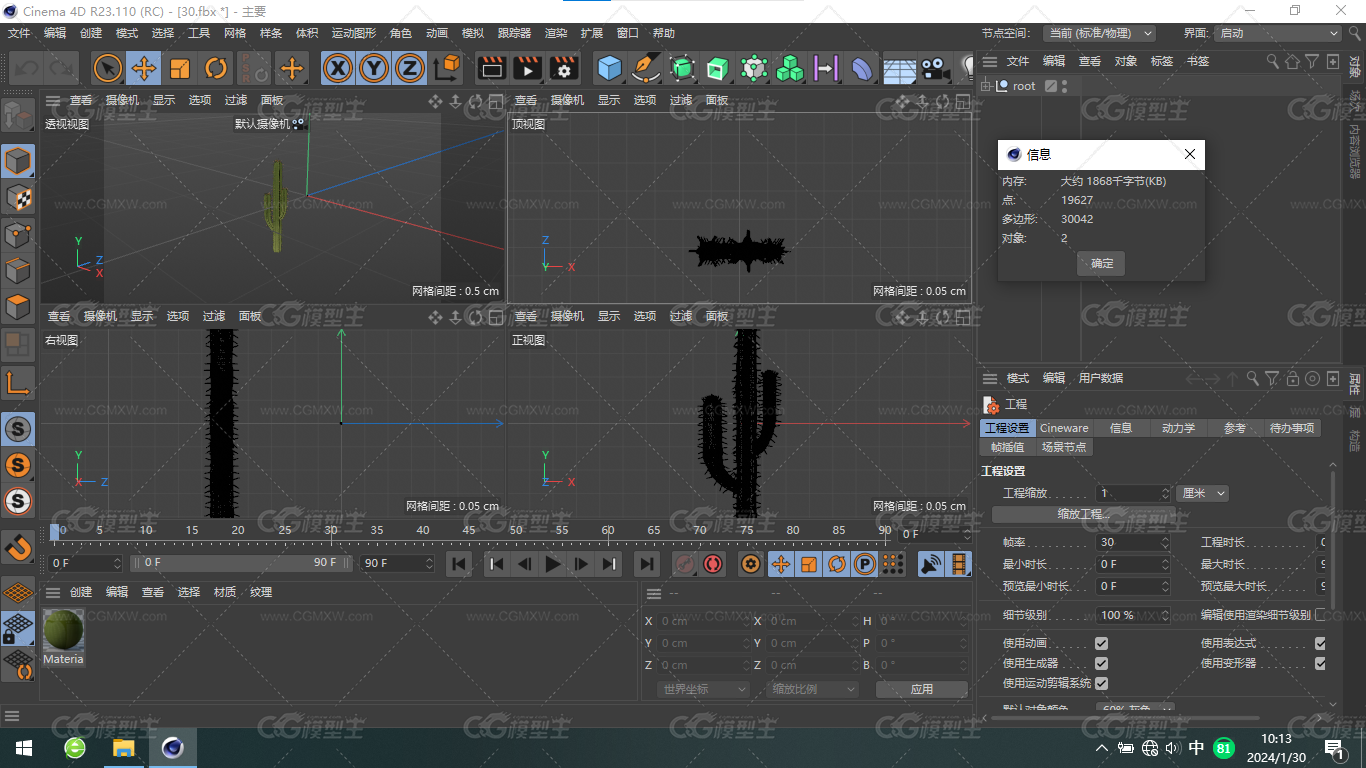
Task: Open the Spline Pen tool
Action: coord(646,68)
